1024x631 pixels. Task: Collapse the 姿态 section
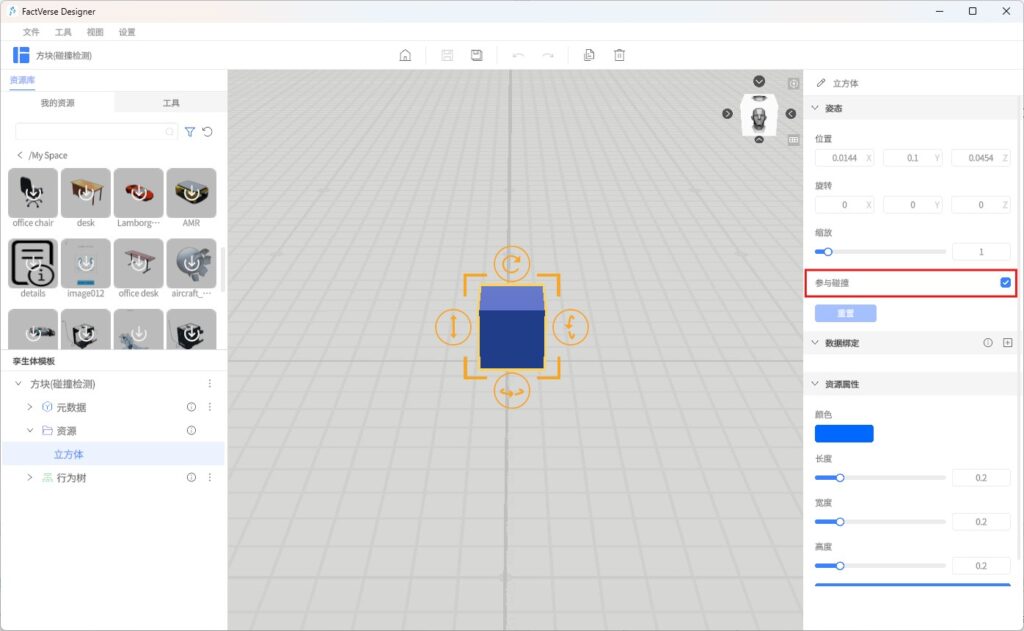point(815,108)
